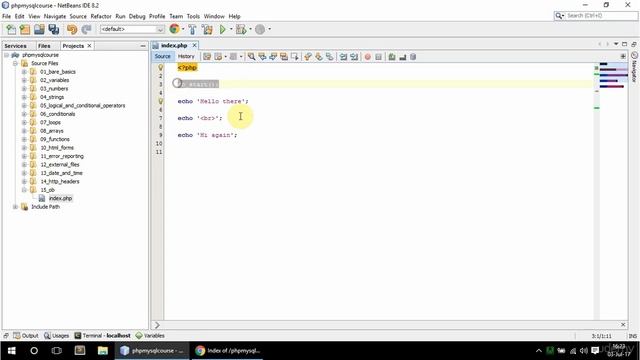Click the volume icon in the system tray
This screenshot has height=360, width=640.
pos(584,351)
